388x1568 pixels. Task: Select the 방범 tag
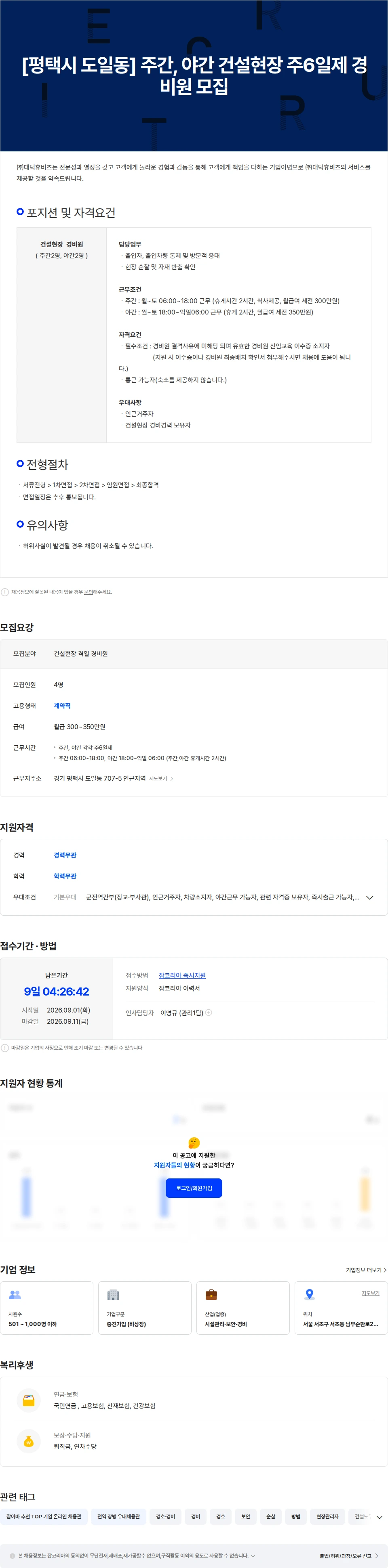pyautogui.click(x=295, y=1516)
